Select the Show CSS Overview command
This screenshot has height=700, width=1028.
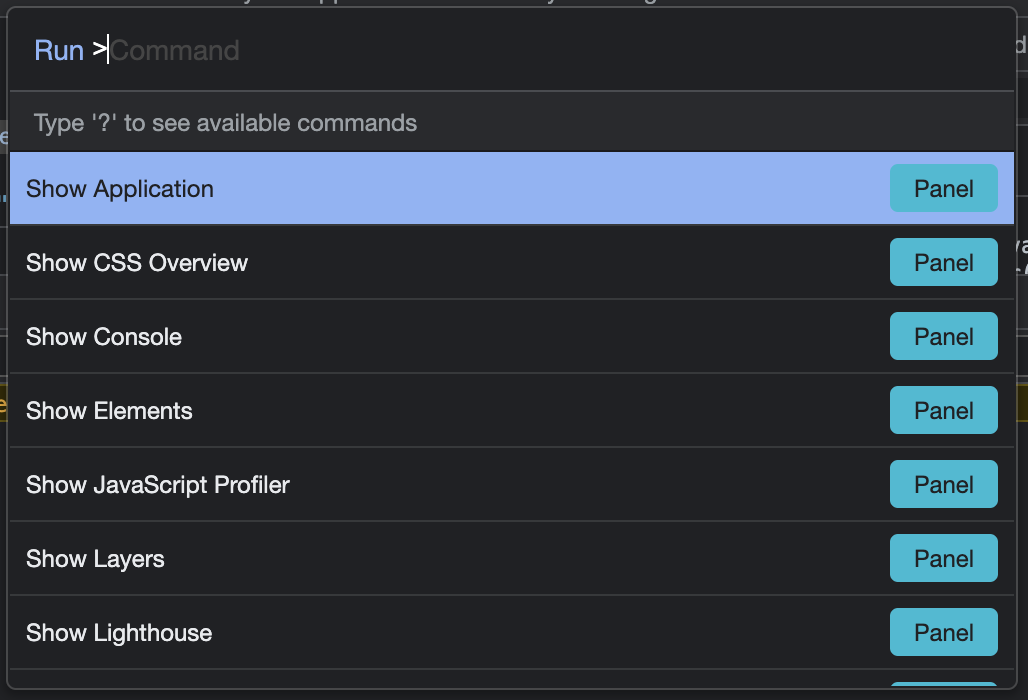click(137, 263)
